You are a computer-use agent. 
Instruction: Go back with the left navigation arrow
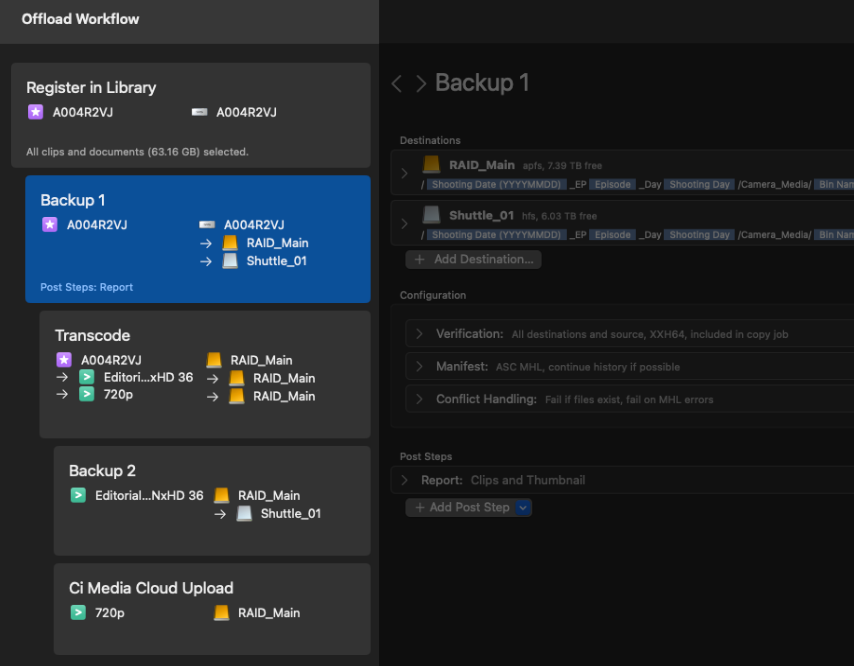click(x=397, y=83)
